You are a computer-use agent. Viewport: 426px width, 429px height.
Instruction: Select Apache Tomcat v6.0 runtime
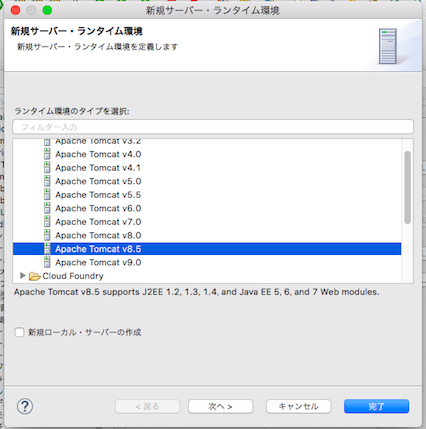[98, 208]
